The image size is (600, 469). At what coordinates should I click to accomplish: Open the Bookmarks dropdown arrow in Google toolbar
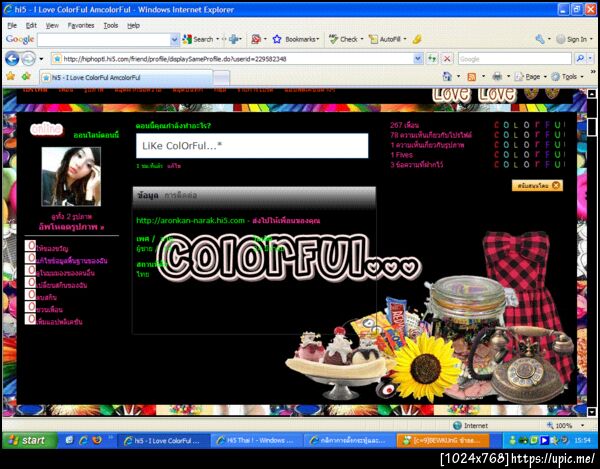pyautogui.click(x=318, y=39)
